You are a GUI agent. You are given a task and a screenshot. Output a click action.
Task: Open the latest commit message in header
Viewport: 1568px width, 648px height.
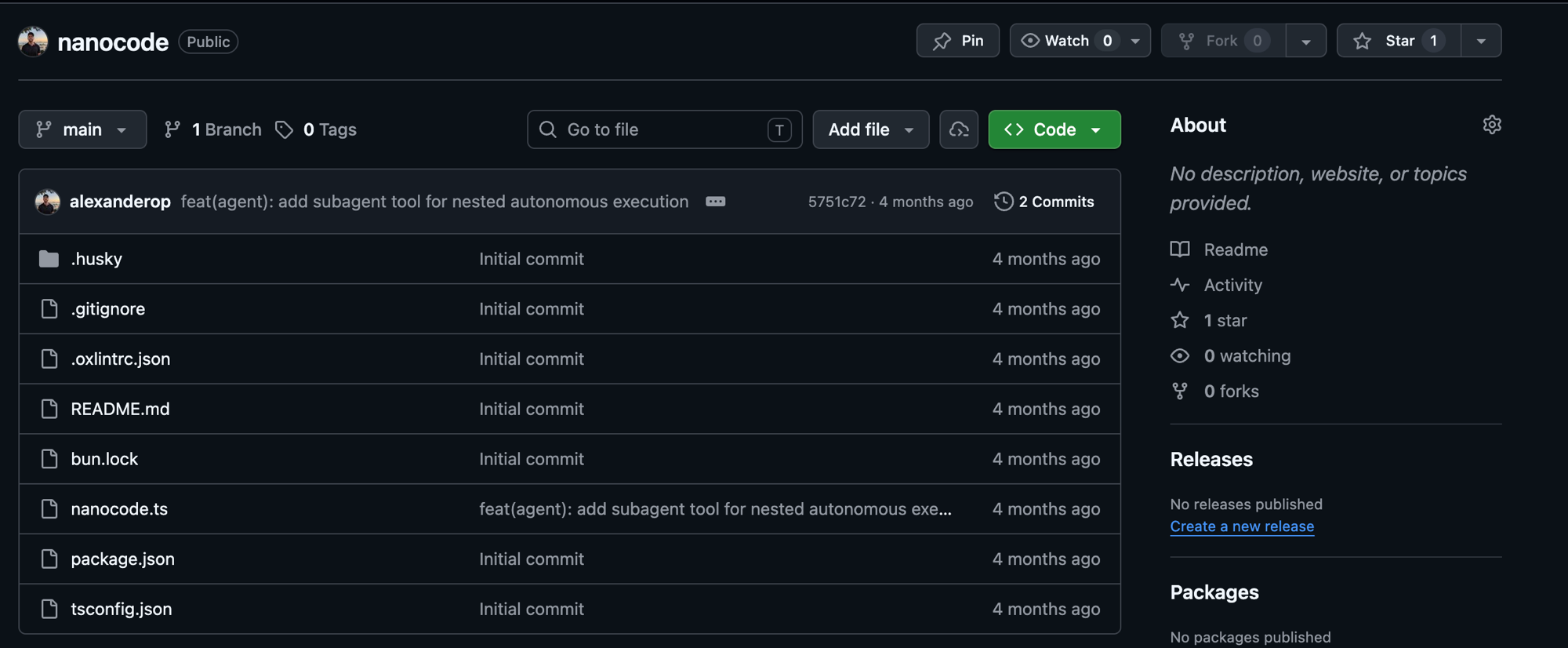(434, 202)
